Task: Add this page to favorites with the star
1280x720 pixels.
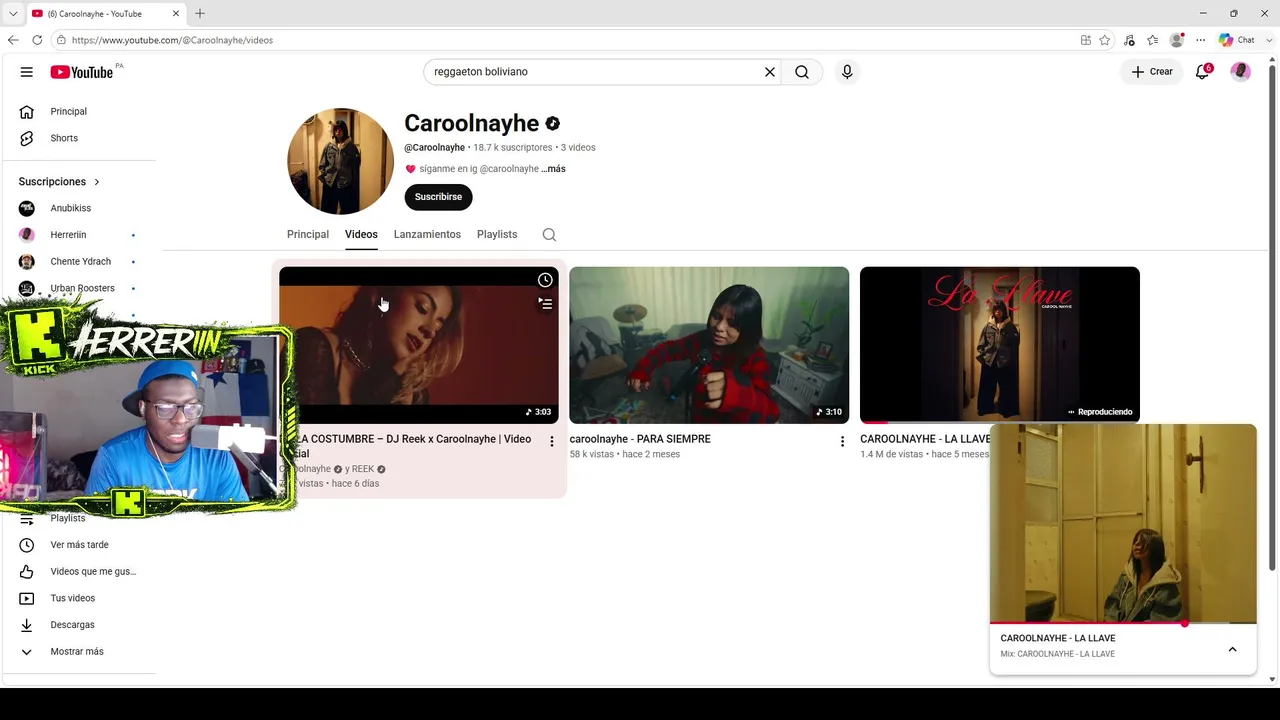Action: [x=1105, y=40]
